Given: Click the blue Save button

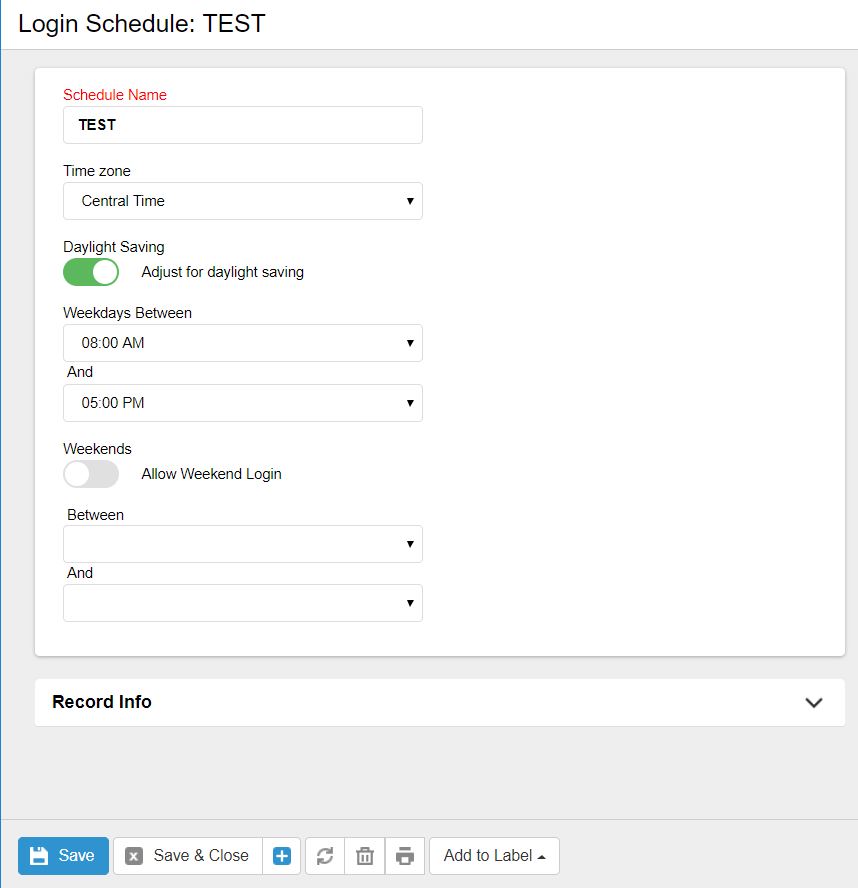Looking at the screenshot, I should point(63,856).
